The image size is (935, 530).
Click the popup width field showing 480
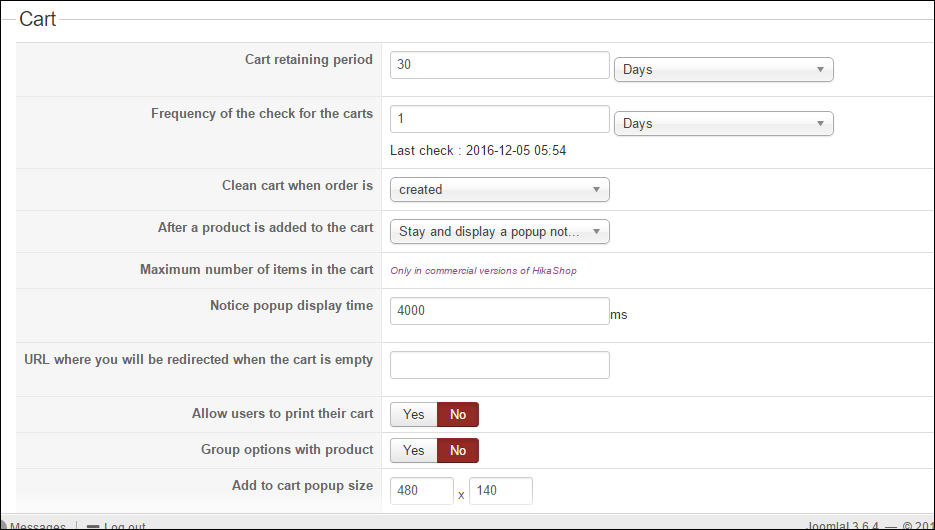421,491
